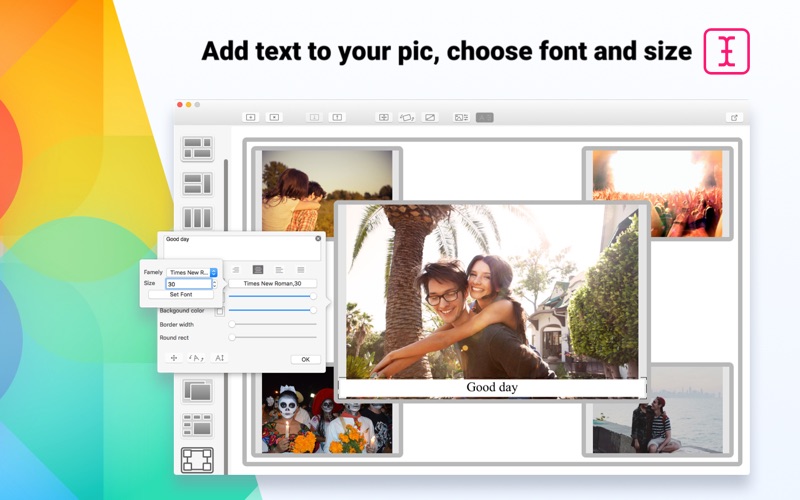Set text alignment to right
The image size is (800, 500).
coord(236,269)
